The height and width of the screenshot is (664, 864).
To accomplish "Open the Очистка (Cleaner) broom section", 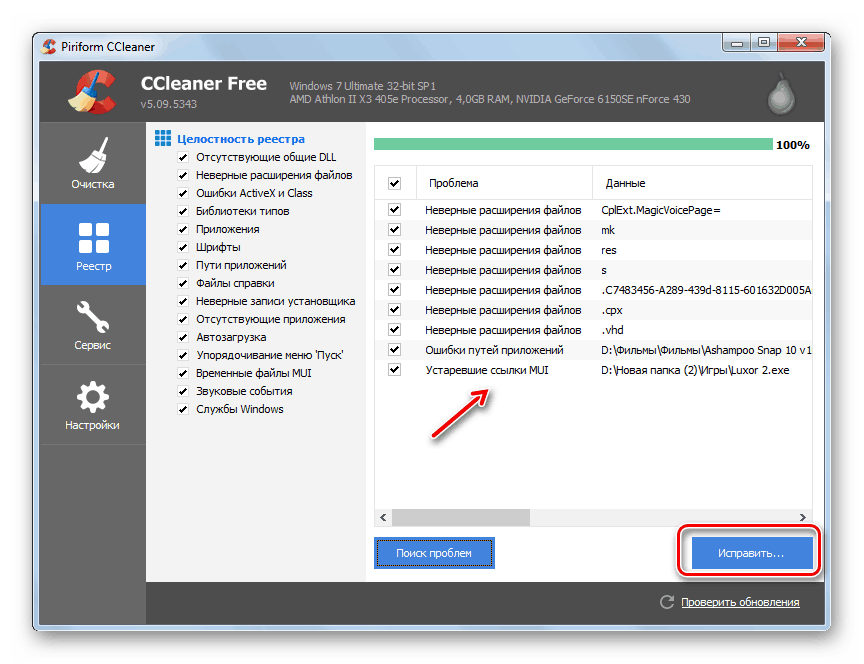I will (93, 163).
